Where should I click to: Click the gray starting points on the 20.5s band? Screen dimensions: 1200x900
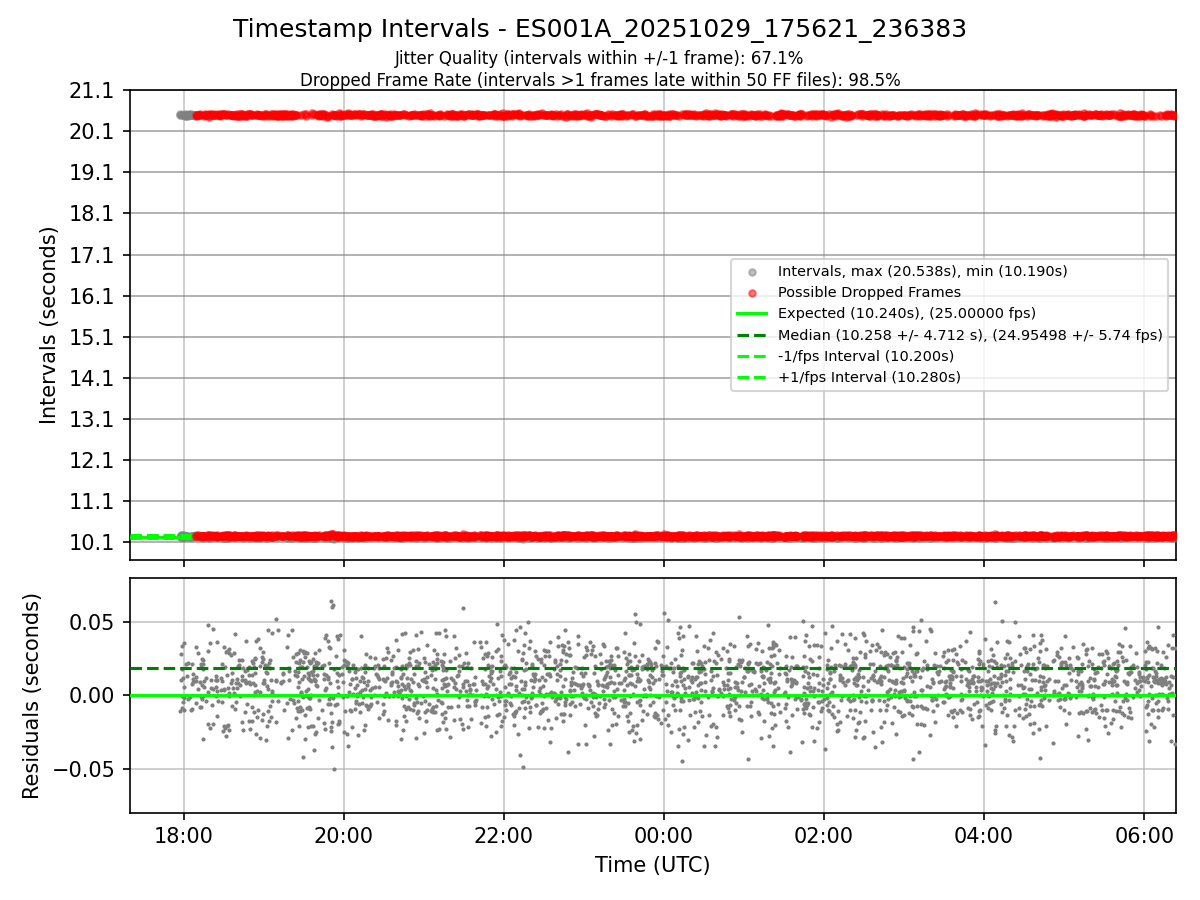[184, 115]
